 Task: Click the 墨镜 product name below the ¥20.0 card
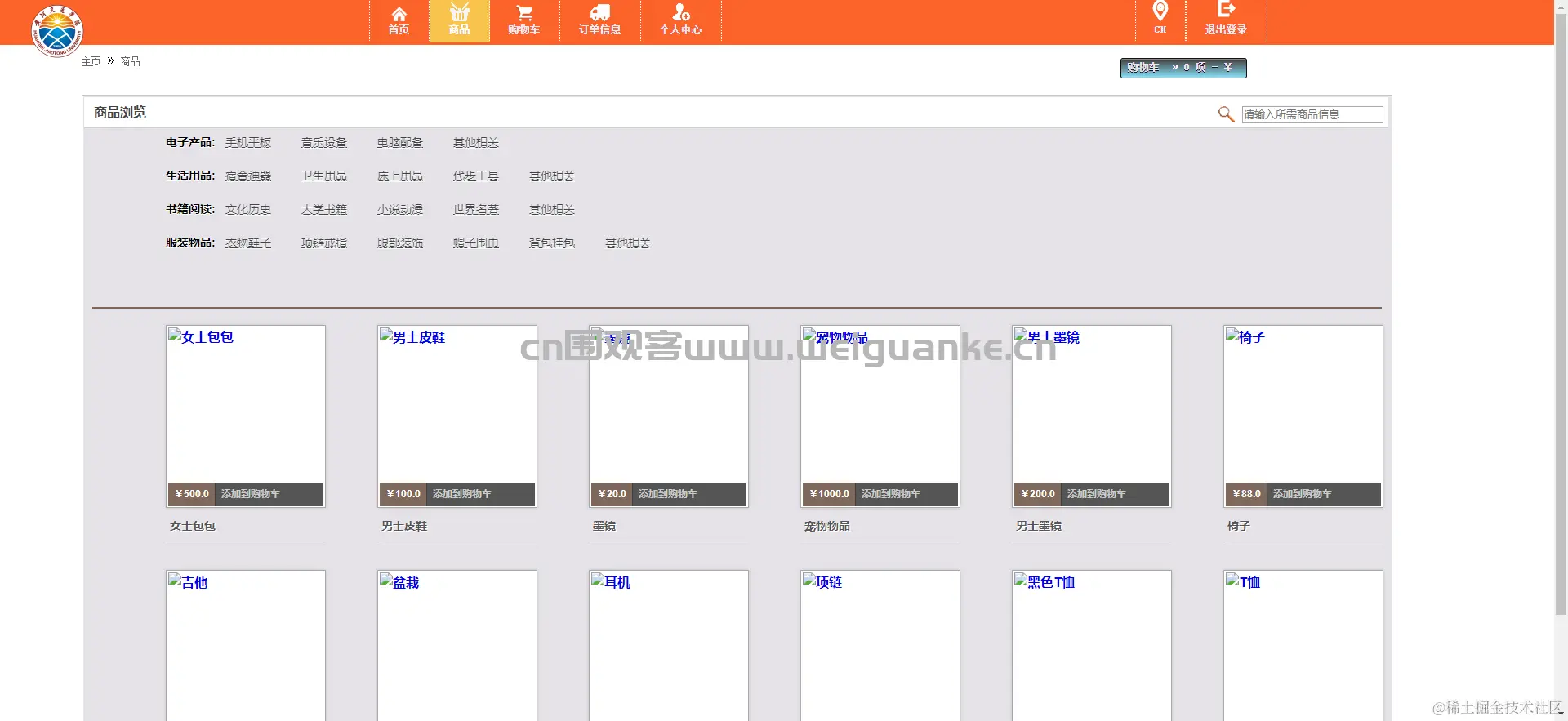tap(604, 527)
